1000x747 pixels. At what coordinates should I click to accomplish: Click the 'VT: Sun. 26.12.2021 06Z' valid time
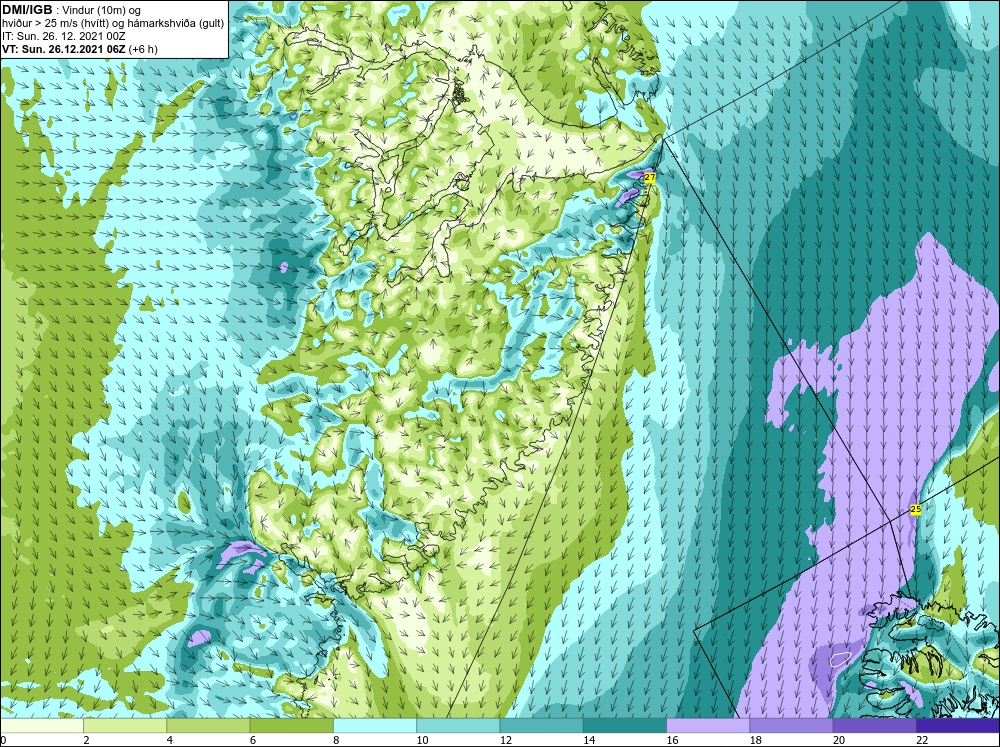64,48
